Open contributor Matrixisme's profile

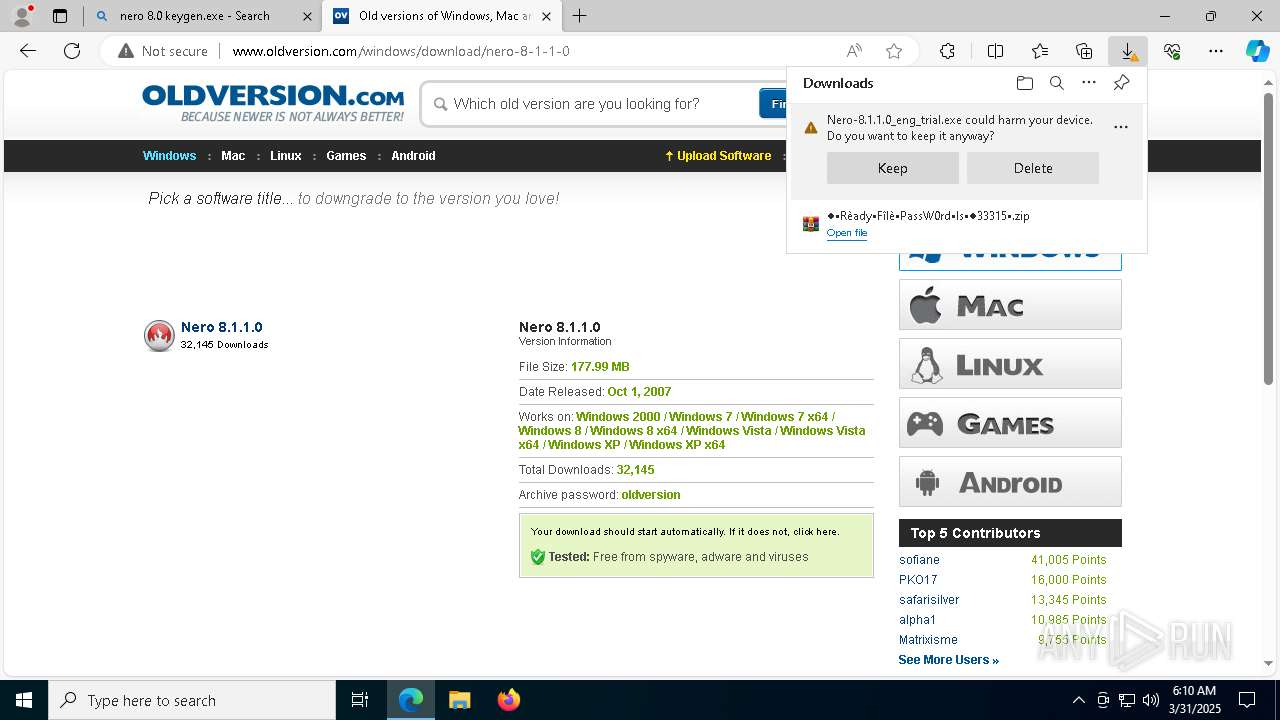(x=928, y=640)
